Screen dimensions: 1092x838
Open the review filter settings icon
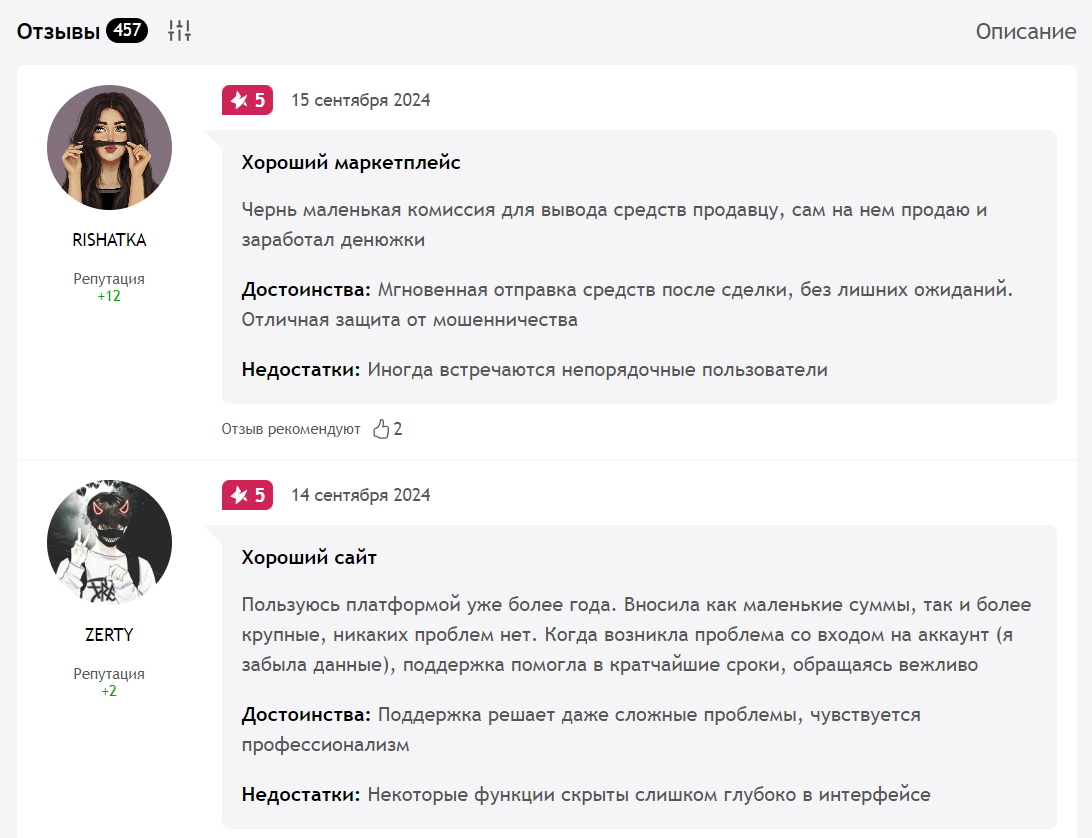tap(179, 31)
